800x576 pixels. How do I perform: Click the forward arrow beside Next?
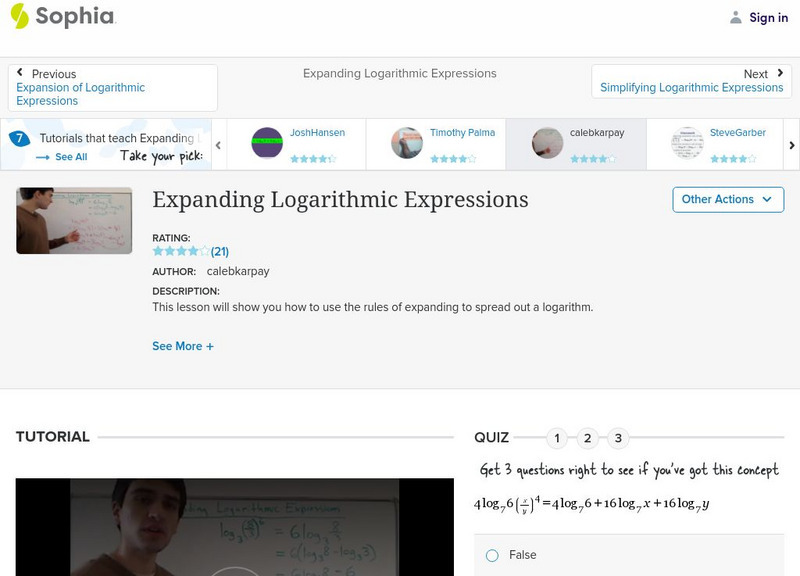pos(779,73)
